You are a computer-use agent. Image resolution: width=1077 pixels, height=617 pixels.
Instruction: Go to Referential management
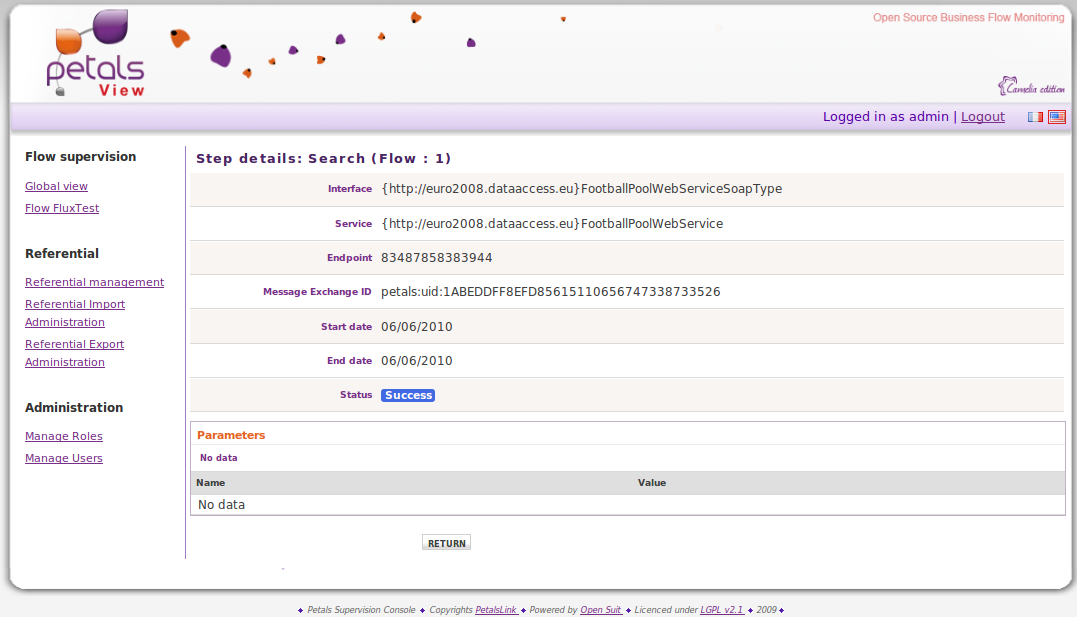[94, 282]
